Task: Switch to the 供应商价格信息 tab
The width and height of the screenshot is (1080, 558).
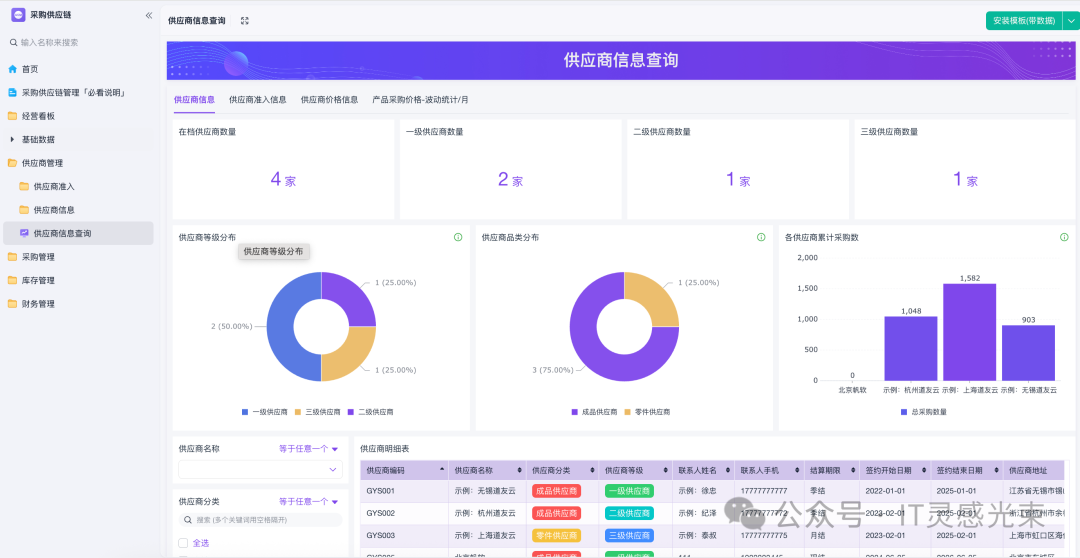Action: click(x=329, y=100)
